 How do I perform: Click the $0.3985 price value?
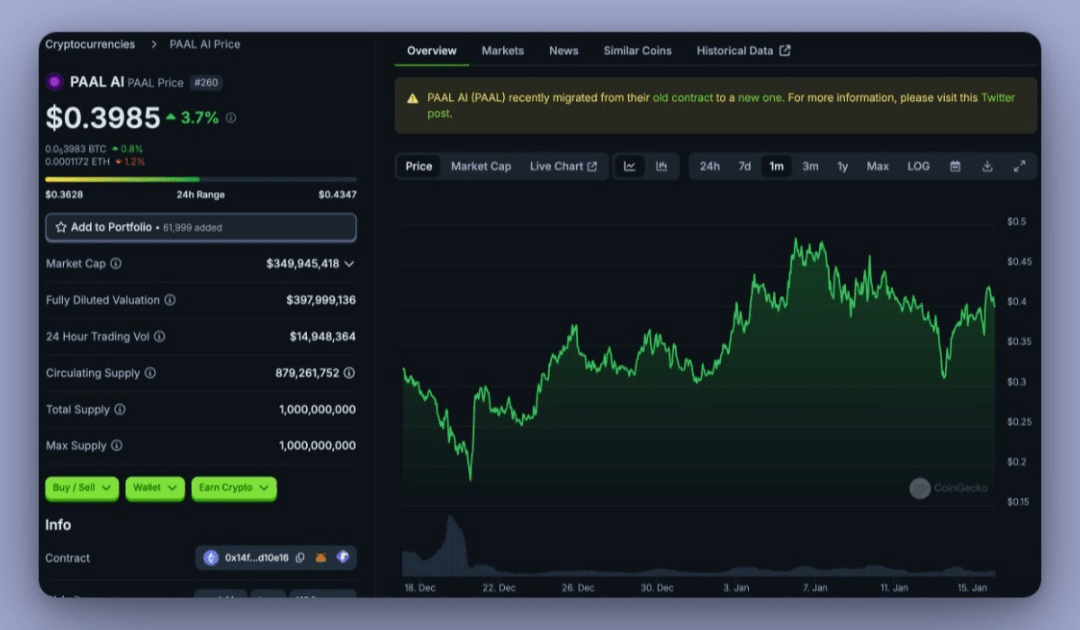[x=103, y=118]
